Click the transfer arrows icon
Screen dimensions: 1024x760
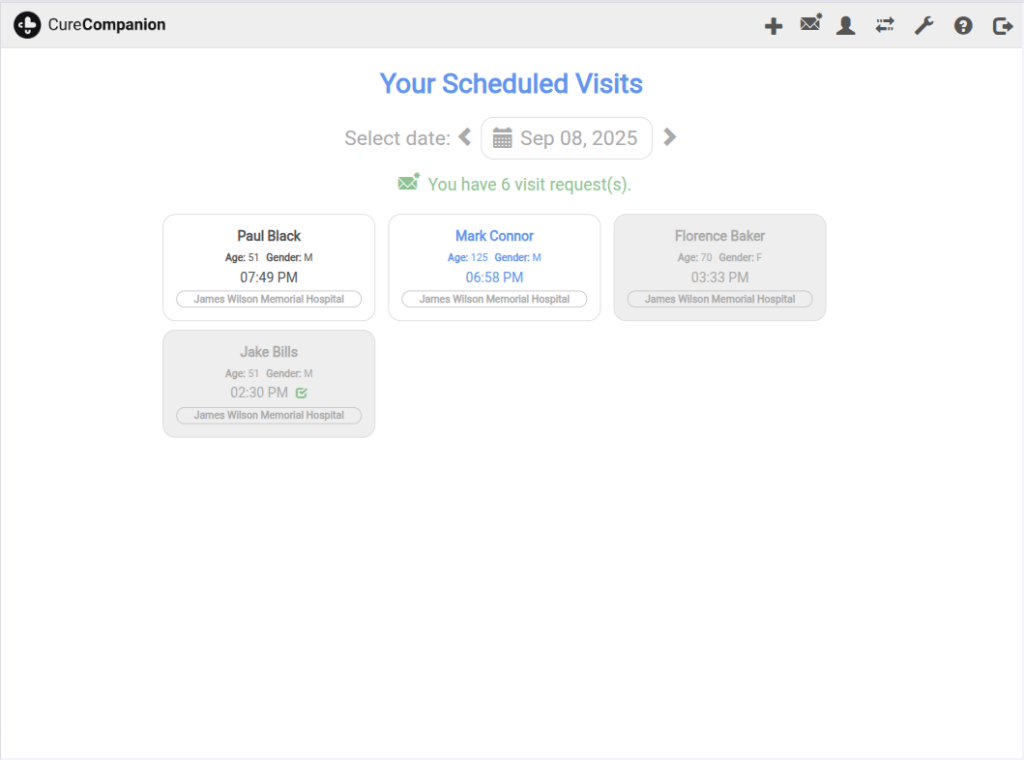point(884,25)
